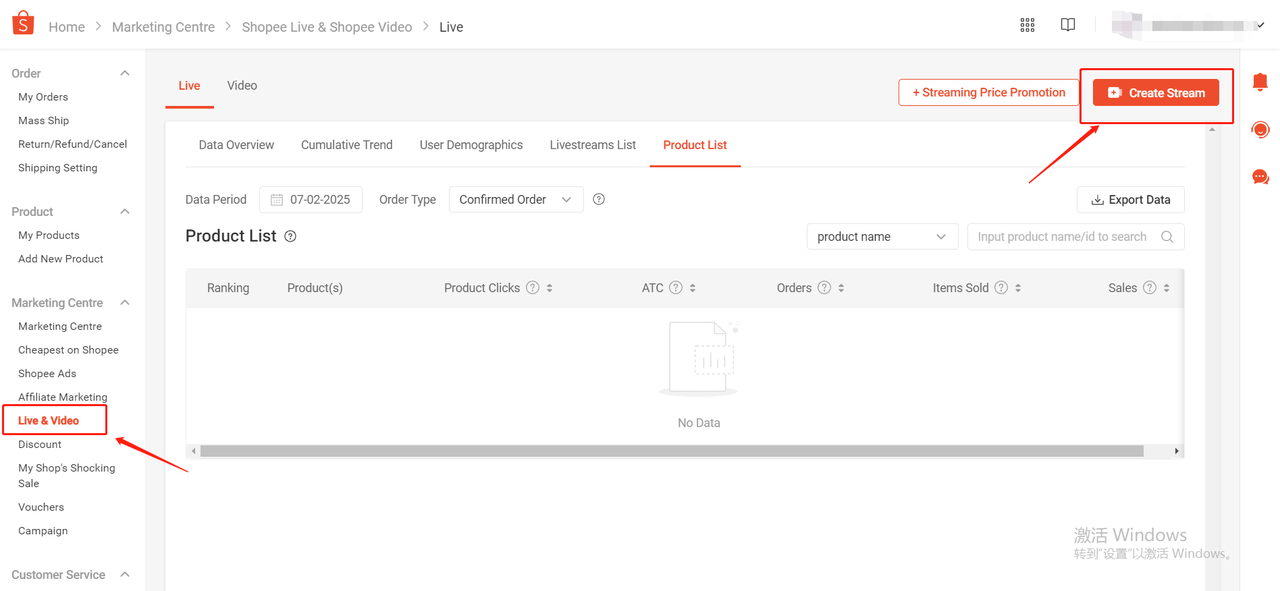This screenshot has width=1280, height=591.
Task: Click the Product List title help icon
Action: (x=290, y=237)
